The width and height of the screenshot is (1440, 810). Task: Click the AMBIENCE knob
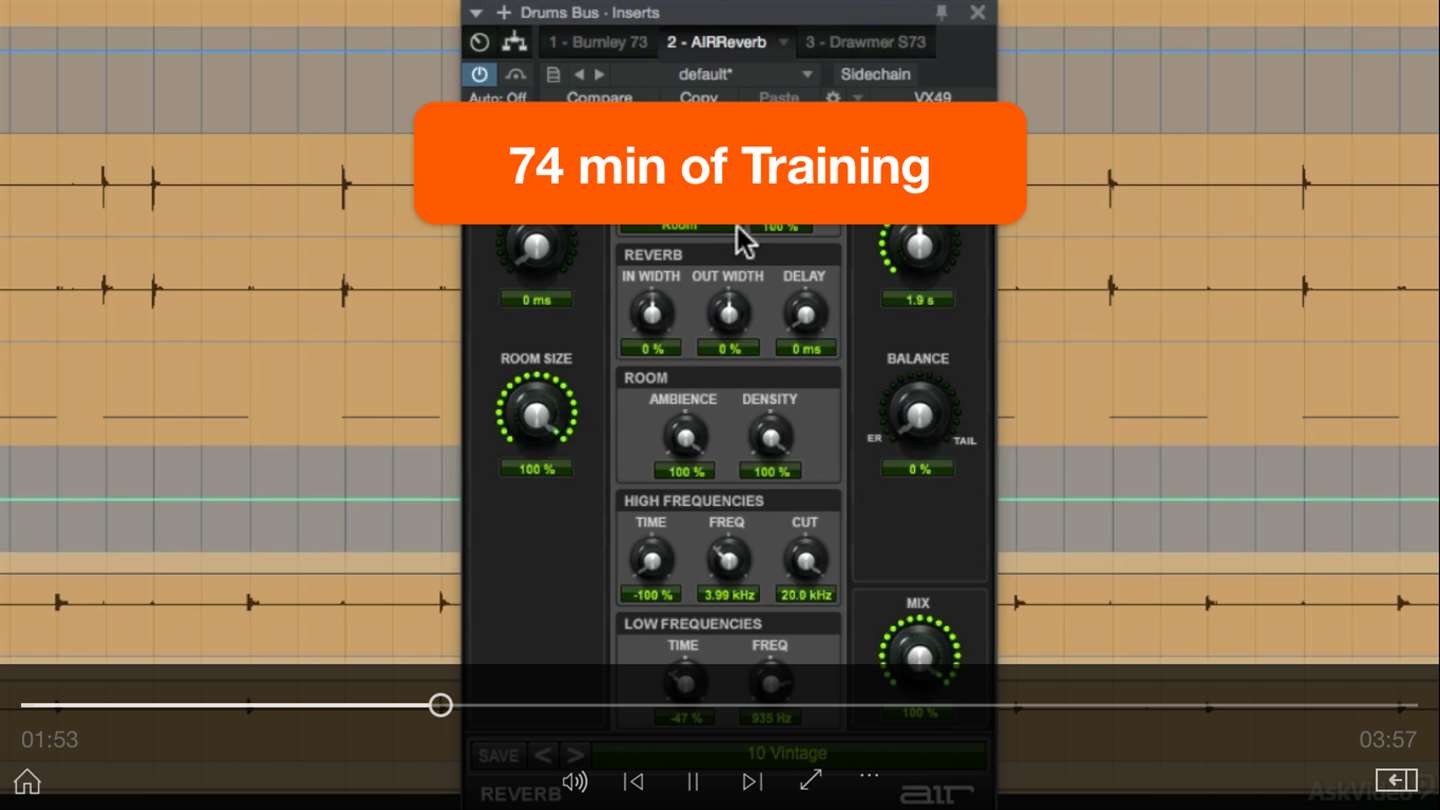pos(684,437)
